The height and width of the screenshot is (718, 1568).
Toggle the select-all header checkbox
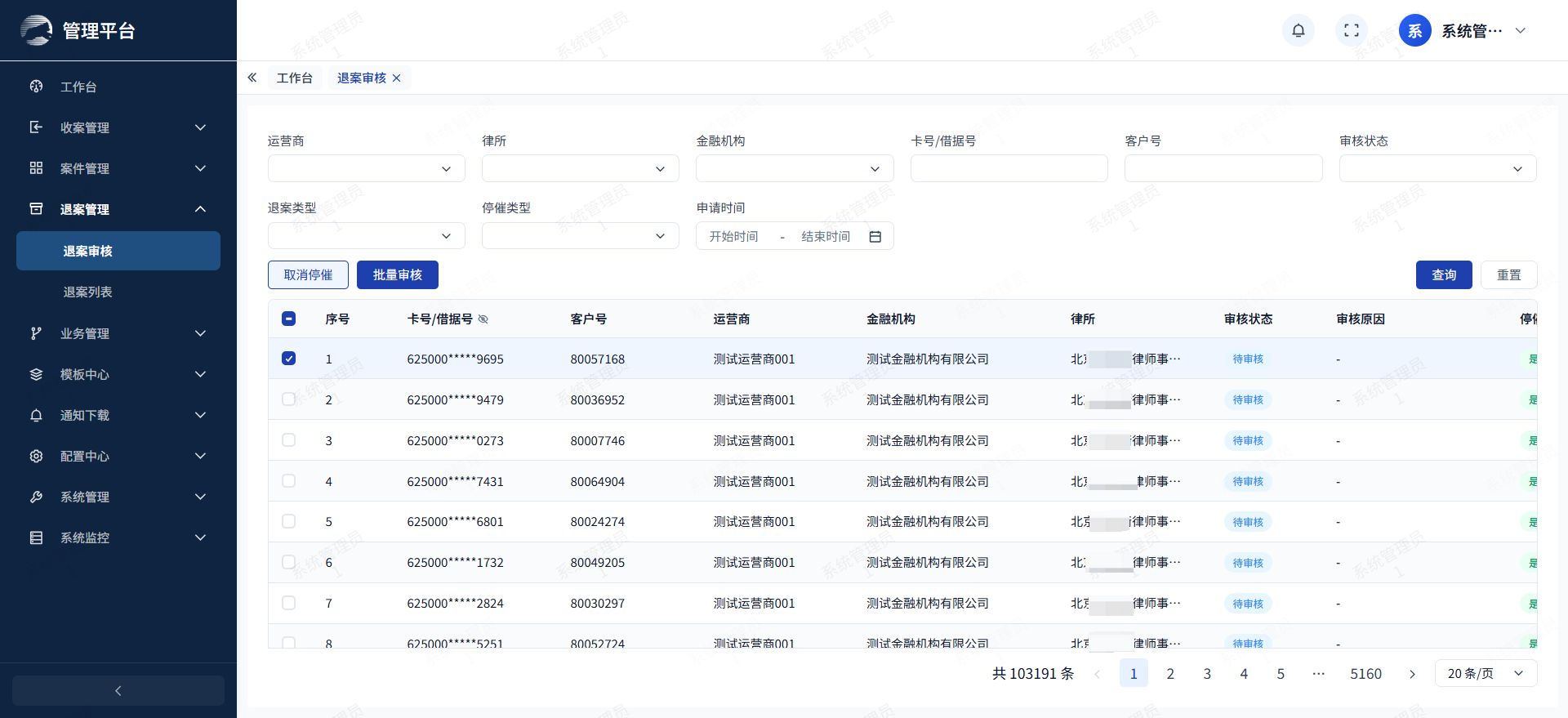pyautogui.click(x=289, y=319)
